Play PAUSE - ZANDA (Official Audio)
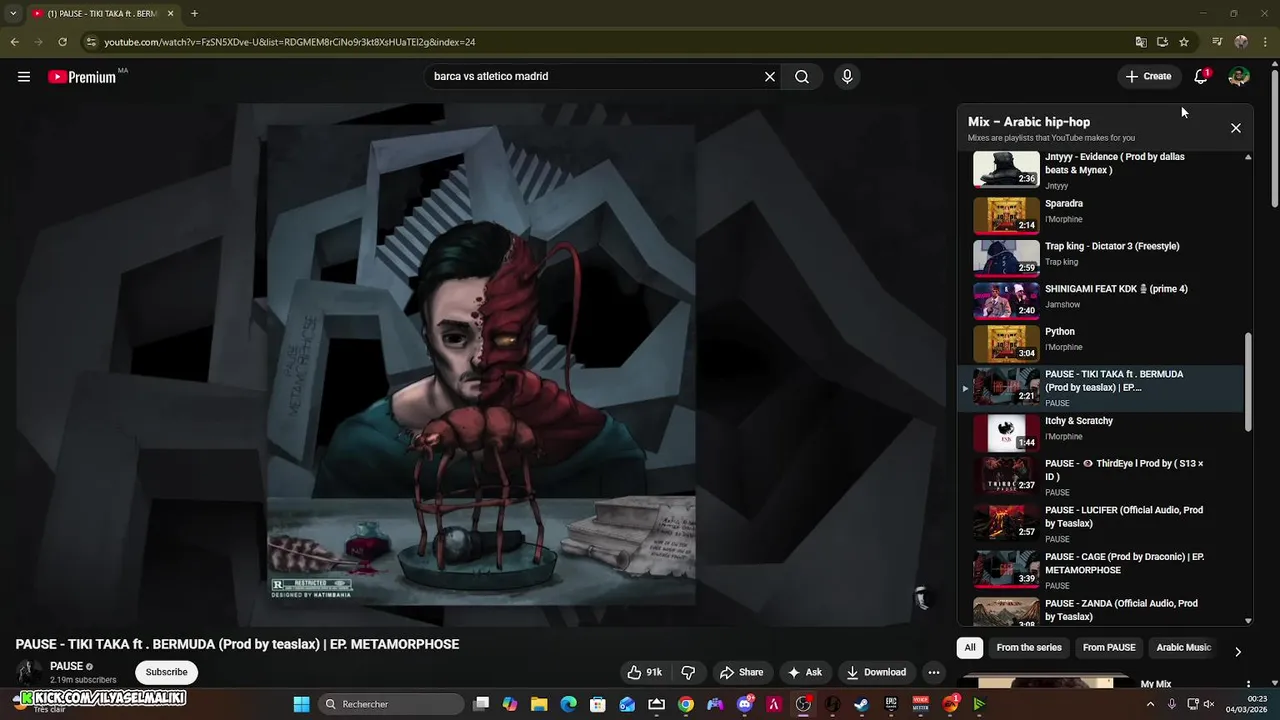The height and width of the screenshot is (720, 1280). pos(1101,611)
